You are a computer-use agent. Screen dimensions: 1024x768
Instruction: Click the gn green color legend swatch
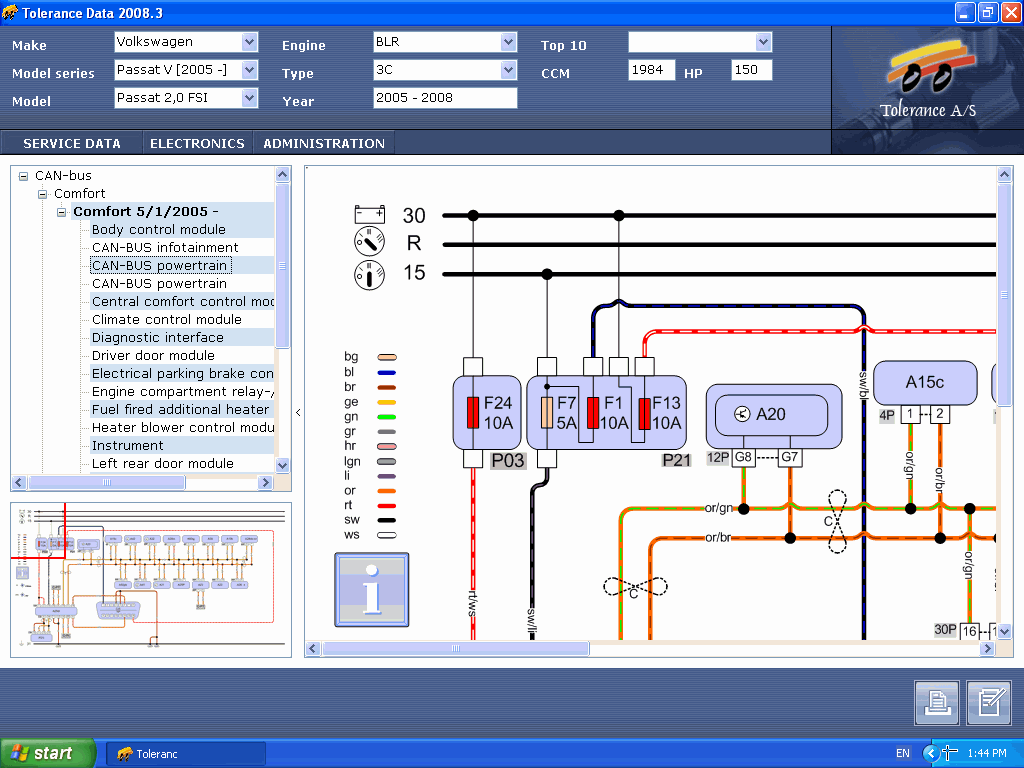tap(387, 417)
